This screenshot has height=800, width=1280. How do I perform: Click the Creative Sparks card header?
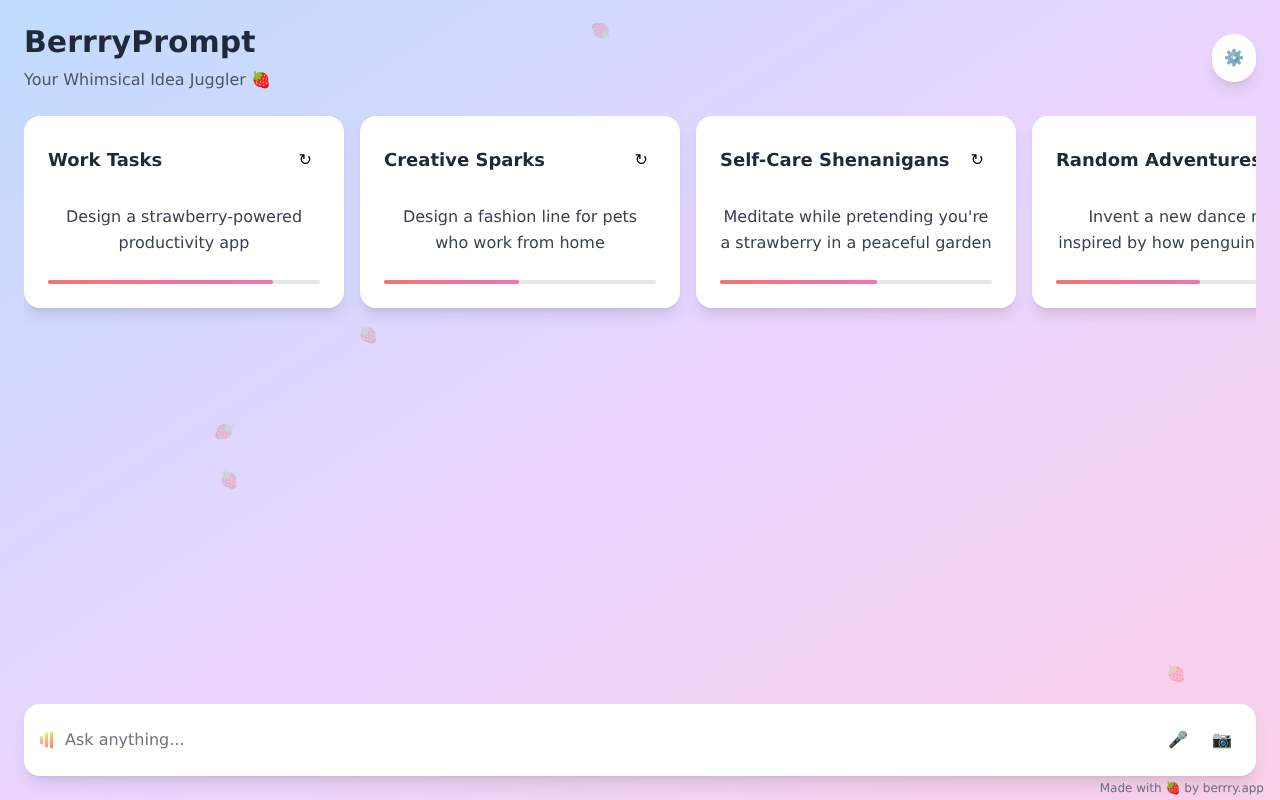[464, 159]
